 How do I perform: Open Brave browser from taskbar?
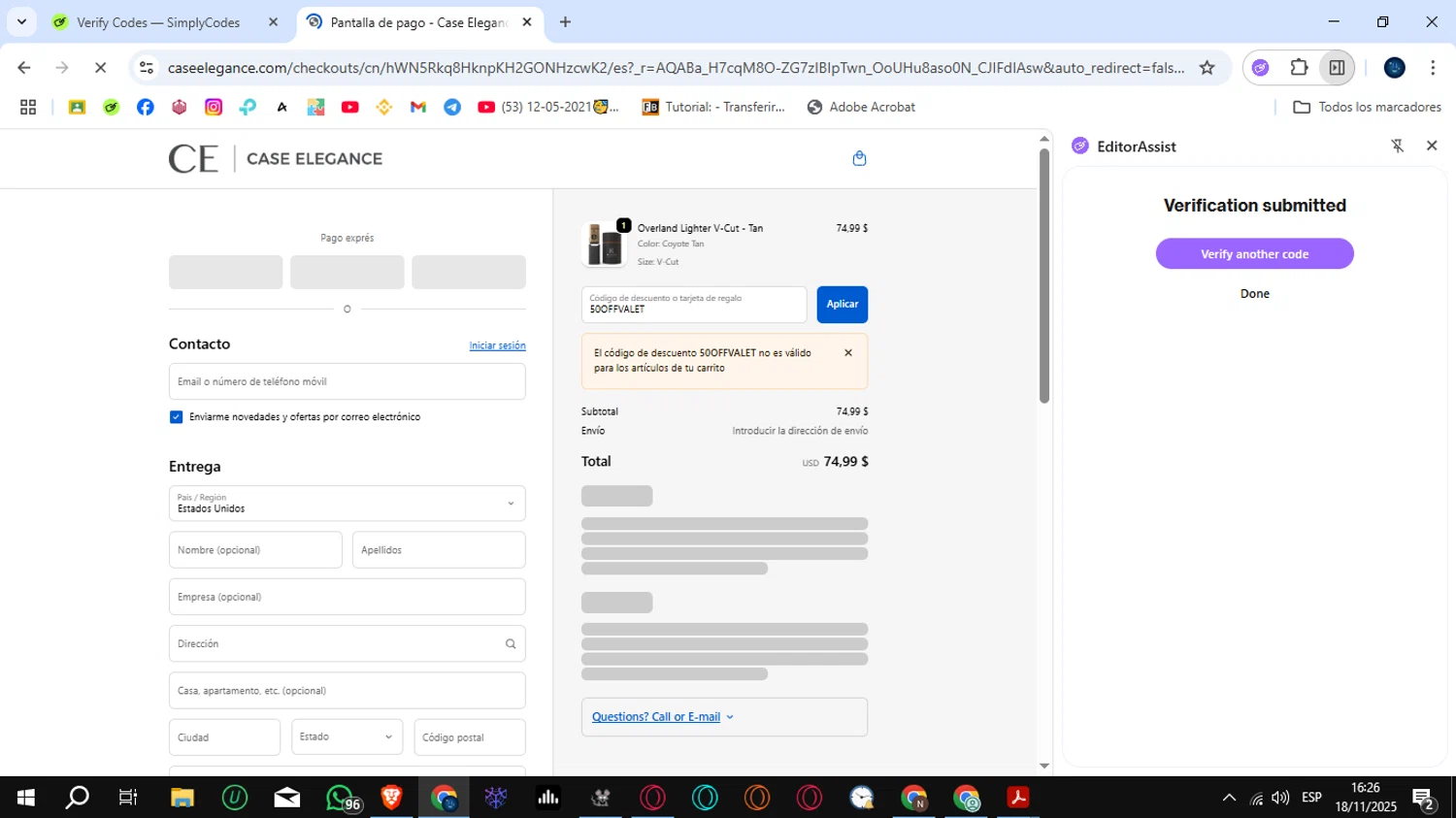[x=392, y=798]
